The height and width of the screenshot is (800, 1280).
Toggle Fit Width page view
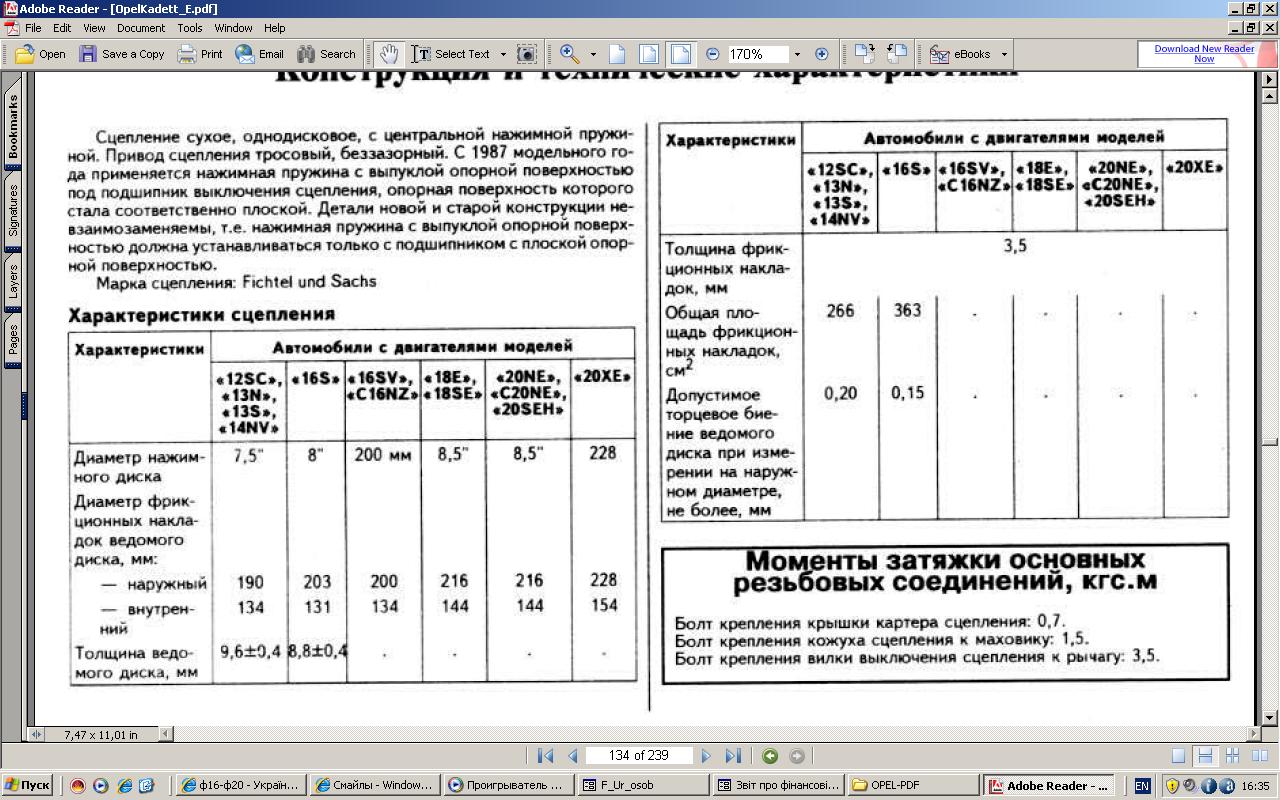(680, 54)
